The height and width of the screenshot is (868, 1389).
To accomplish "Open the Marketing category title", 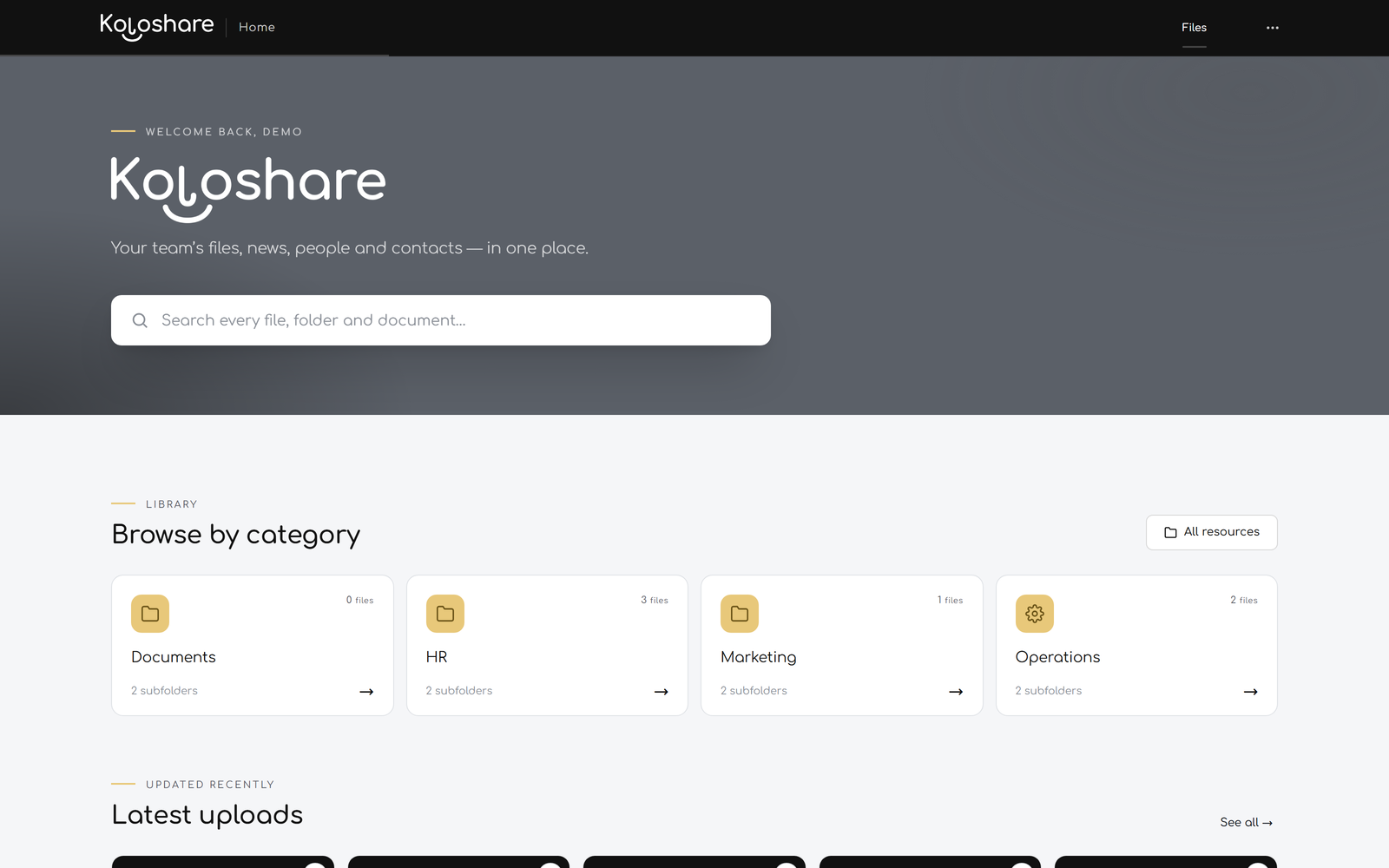I will click(x=759, y=657).
